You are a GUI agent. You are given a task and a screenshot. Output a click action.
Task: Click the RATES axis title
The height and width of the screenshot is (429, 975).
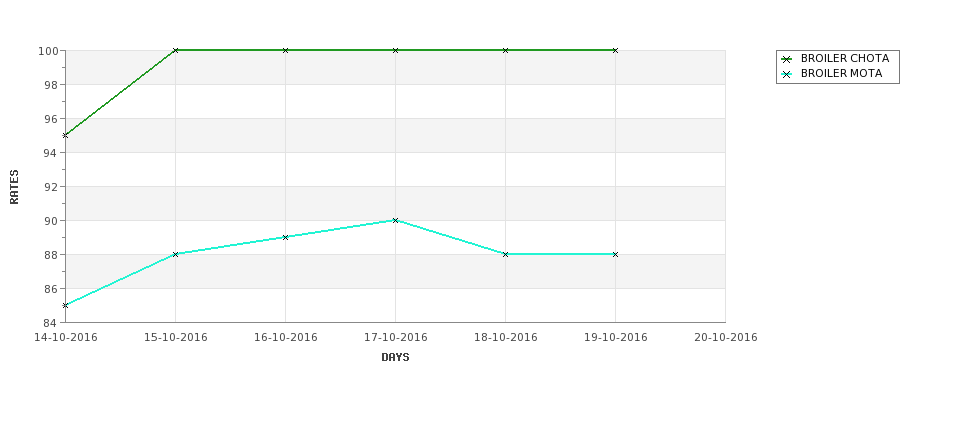click(x=14, y=187)
